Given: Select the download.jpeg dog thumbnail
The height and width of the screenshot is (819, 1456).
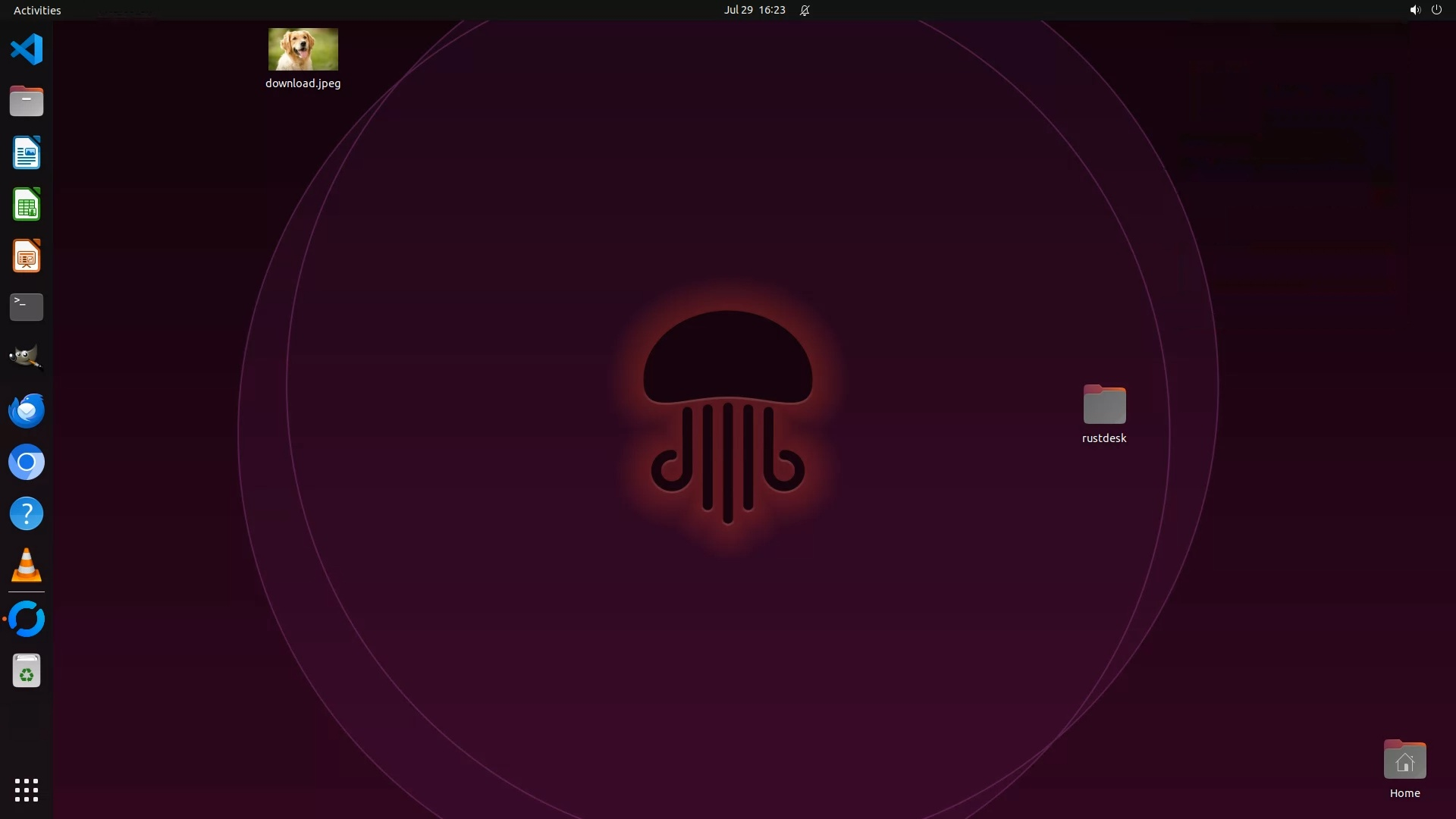Looking at the screenshot, I should tap(303, 49).
